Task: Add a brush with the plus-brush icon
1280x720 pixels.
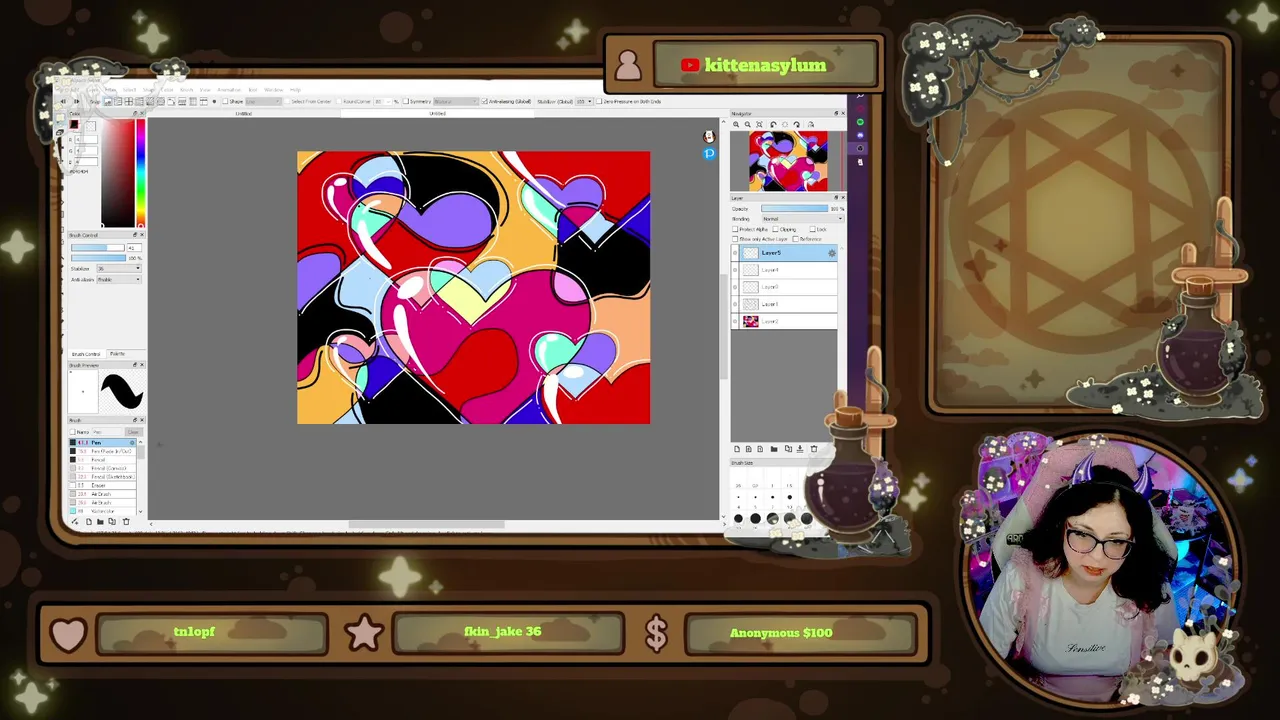Action: coord(75,521)
